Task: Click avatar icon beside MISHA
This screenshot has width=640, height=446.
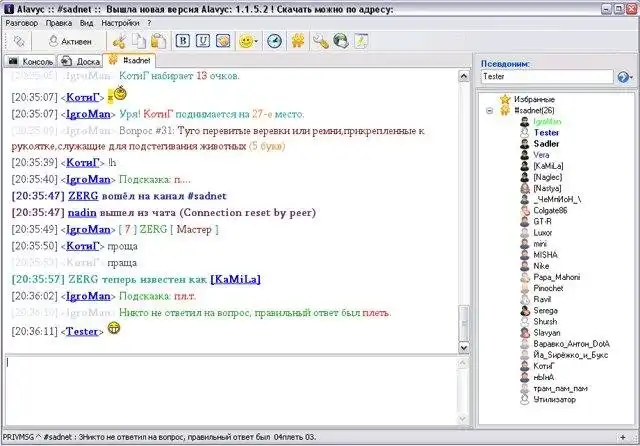Action: pos(525,255)
